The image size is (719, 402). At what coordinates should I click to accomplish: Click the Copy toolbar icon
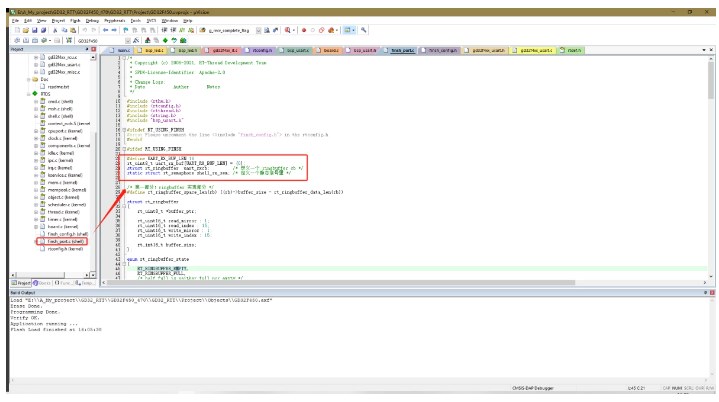64,30
